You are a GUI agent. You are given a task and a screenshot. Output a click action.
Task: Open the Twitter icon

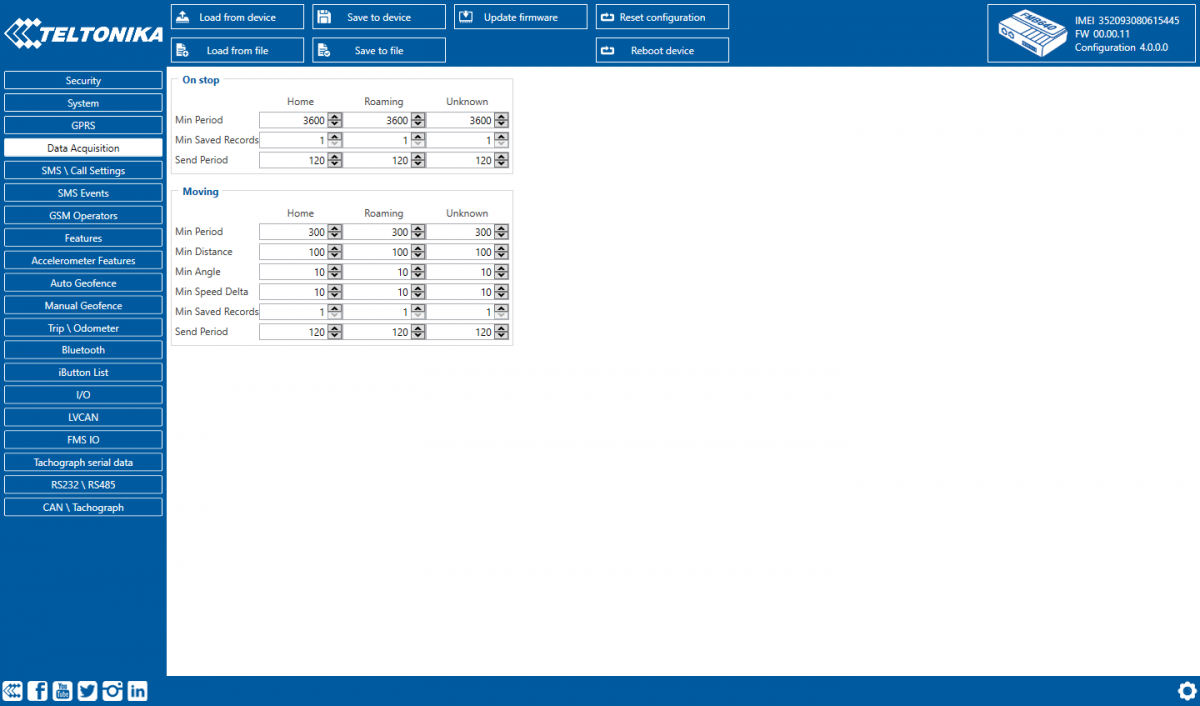pos(87,690)
